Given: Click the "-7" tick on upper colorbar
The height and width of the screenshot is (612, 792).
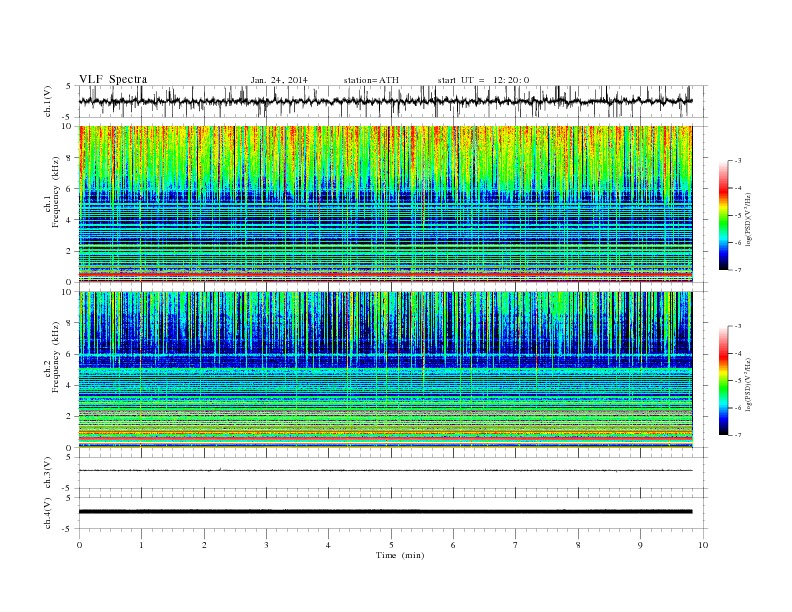Looking at the screenshot, I should pos(738,270).
